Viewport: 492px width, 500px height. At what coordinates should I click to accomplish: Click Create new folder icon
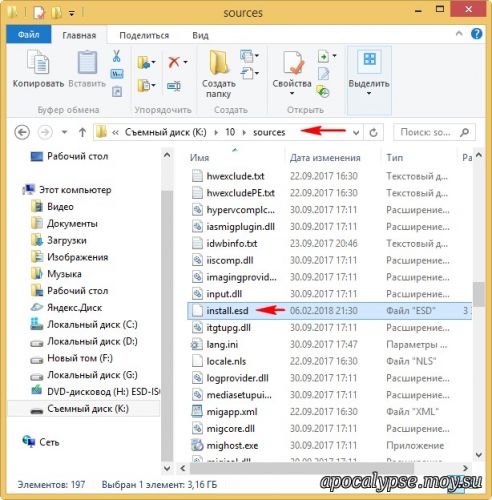(x=219, y=62)
